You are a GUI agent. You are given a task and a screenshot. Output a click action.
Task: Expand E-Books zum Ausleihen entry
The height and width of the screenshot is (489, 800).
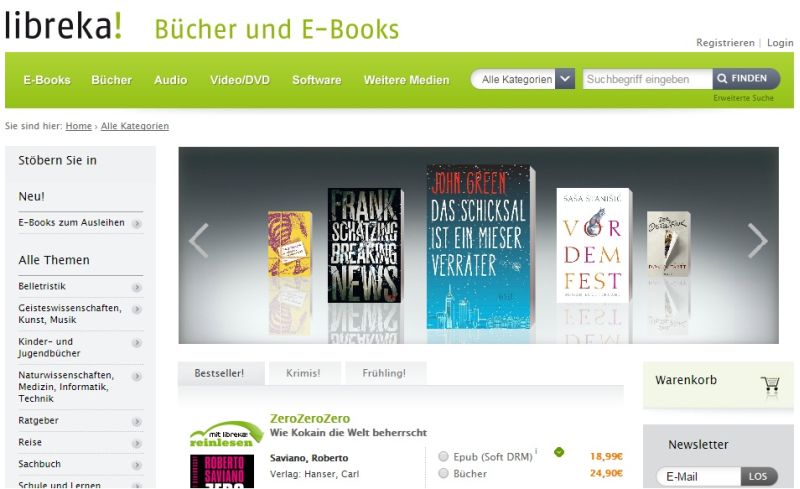137,224
